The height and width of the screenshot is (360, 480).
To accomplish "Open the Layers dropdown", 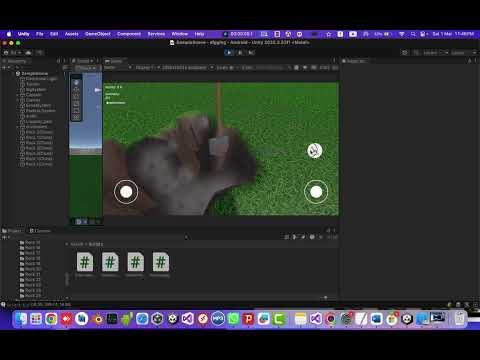I will coord(435,53).
